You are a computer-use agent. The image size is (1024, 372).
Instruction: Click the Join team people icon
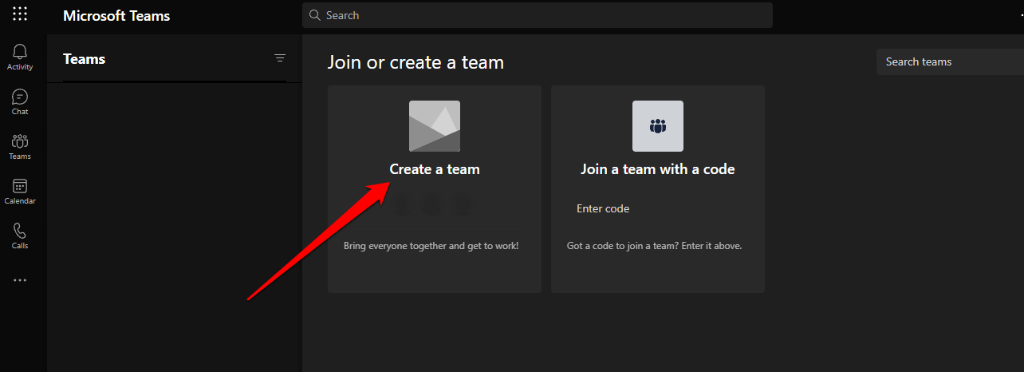tap(658, 126)
